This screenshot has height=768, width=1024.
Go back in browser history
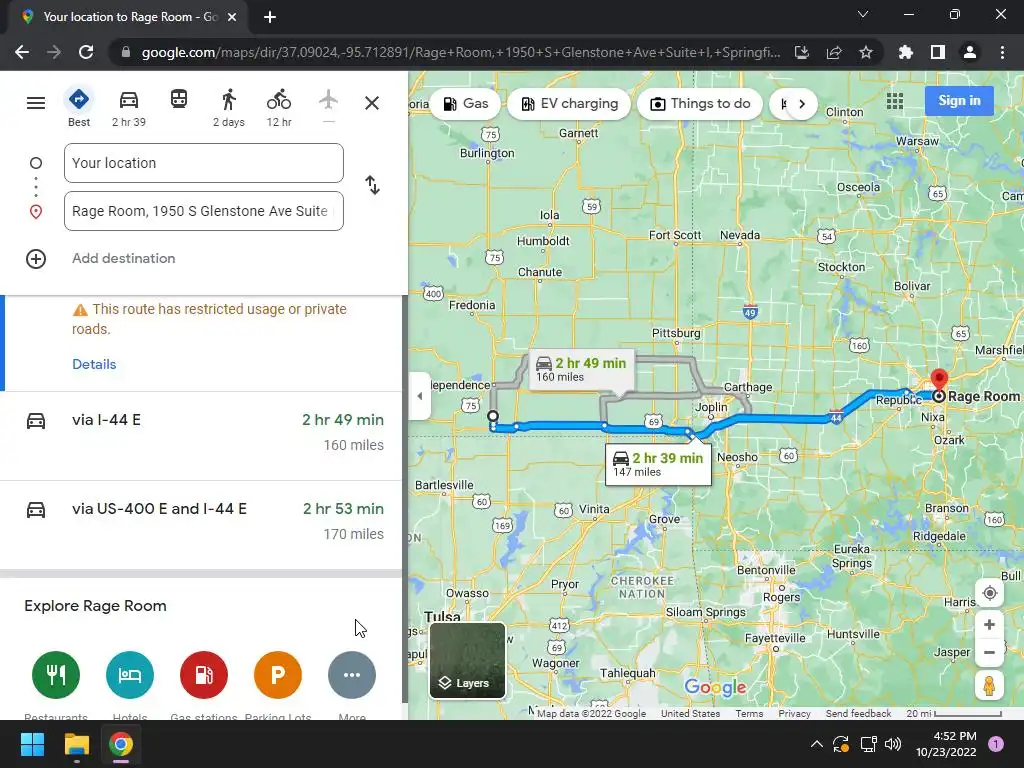(x=22, y=52)
